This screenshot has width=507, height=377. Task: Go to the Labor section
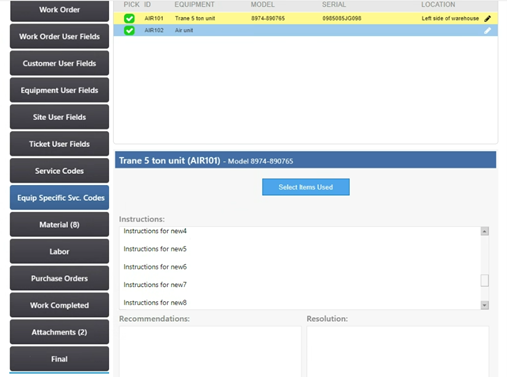pos(59,252)
